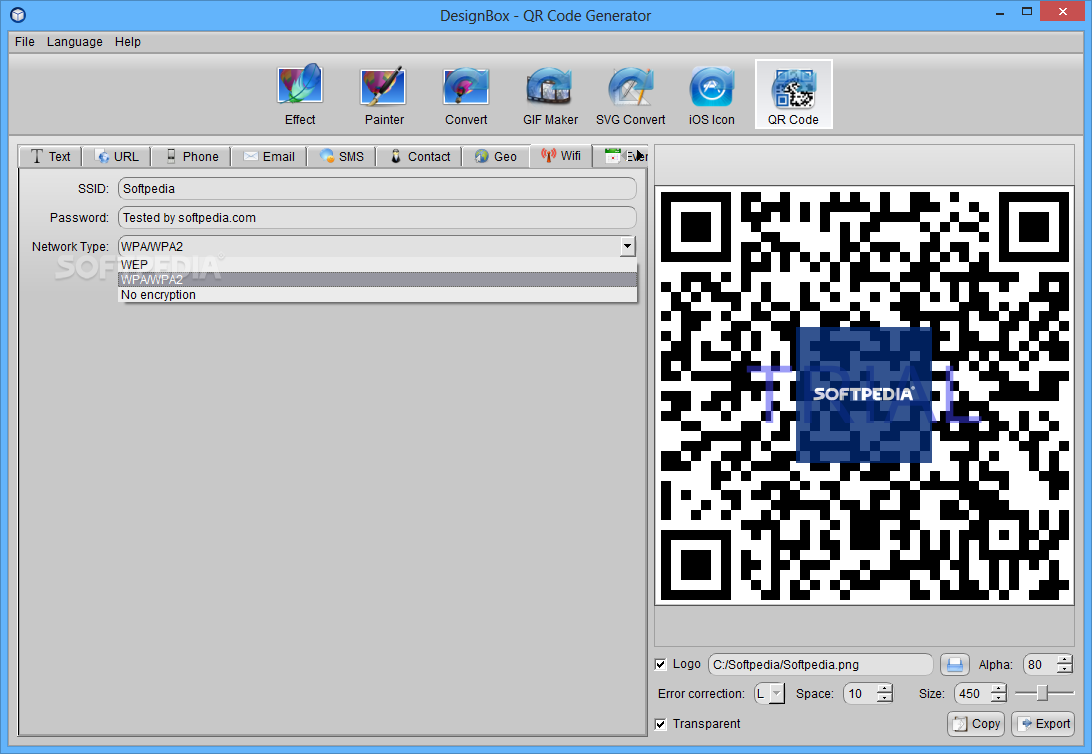Switch to the URL tab
Screen dimensions: 1092x754
(x=117, y=157)
